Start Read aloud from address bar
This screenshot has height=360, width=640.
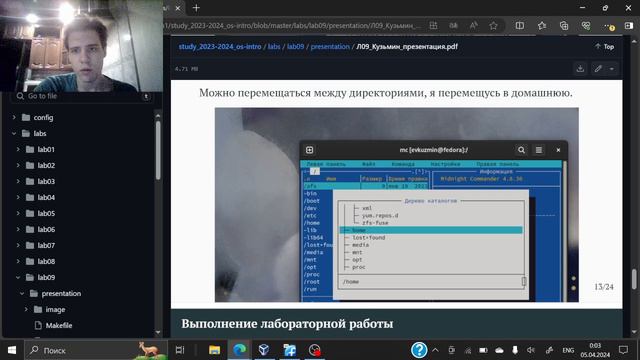[x=473, y=25]
